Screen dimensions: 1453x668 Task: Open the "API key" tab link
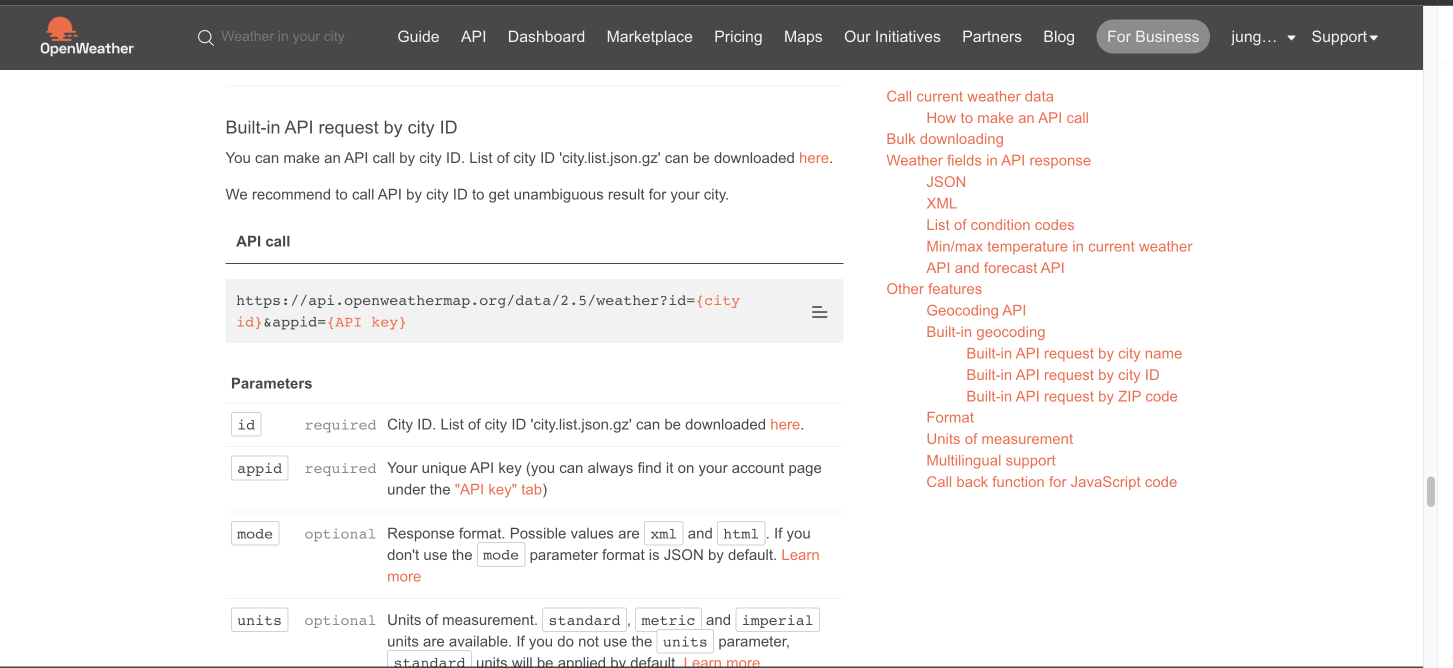[498, 490]
